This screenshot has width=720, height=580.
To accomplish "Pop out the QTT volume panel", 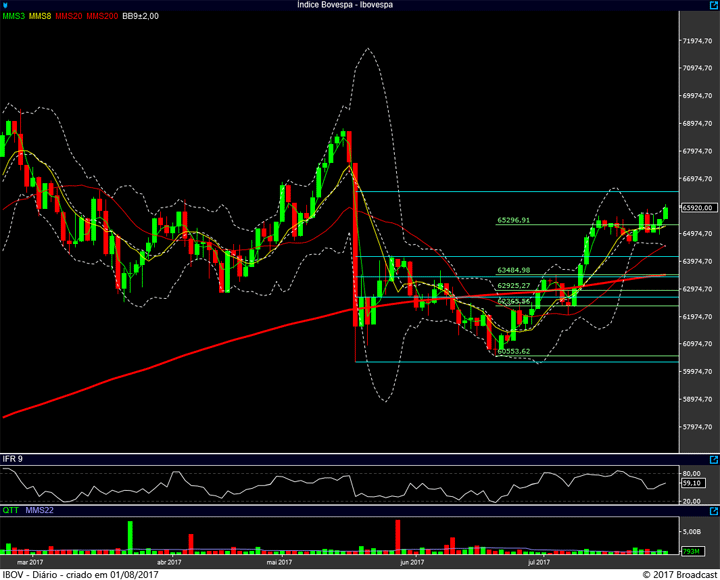I will (x=714, y=511).
